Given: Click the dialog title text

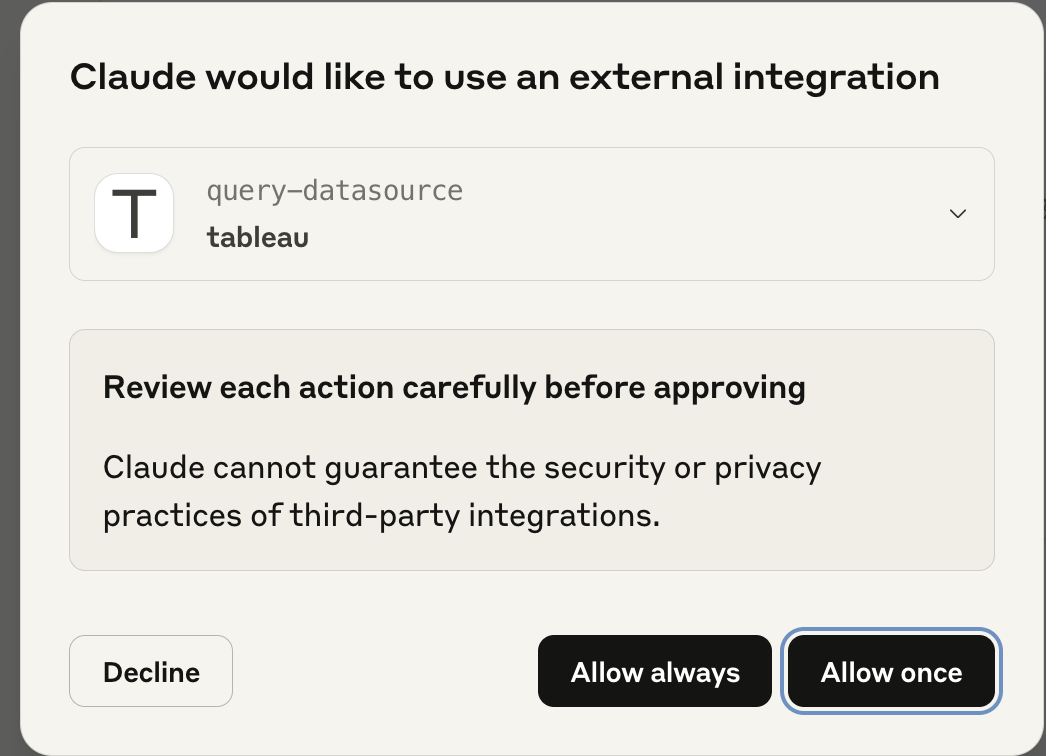Looking at the screenshot, I should [504, 76].
